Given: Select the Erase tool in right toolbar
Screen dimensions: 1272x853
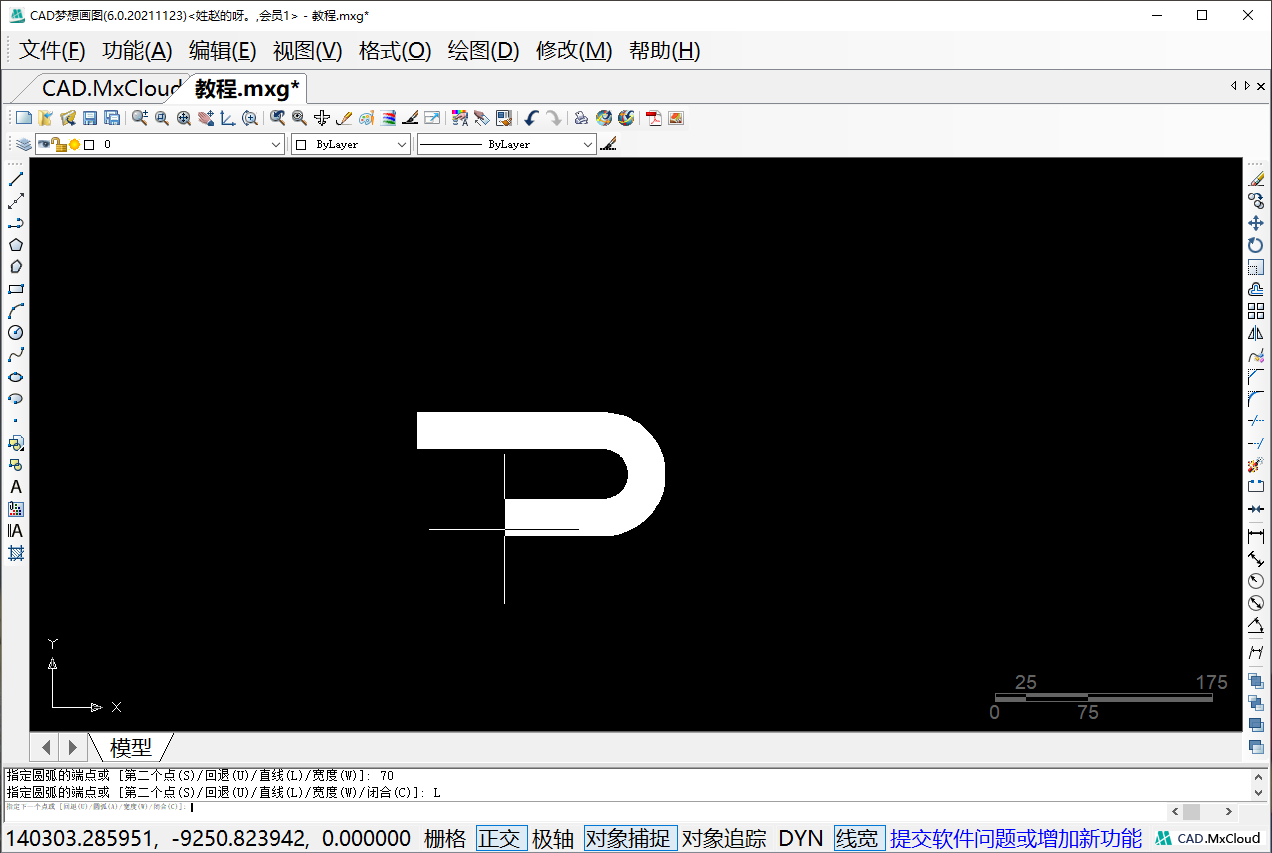Looking at the screenshot, I should pyautogui.click(x=1256, y=179).
